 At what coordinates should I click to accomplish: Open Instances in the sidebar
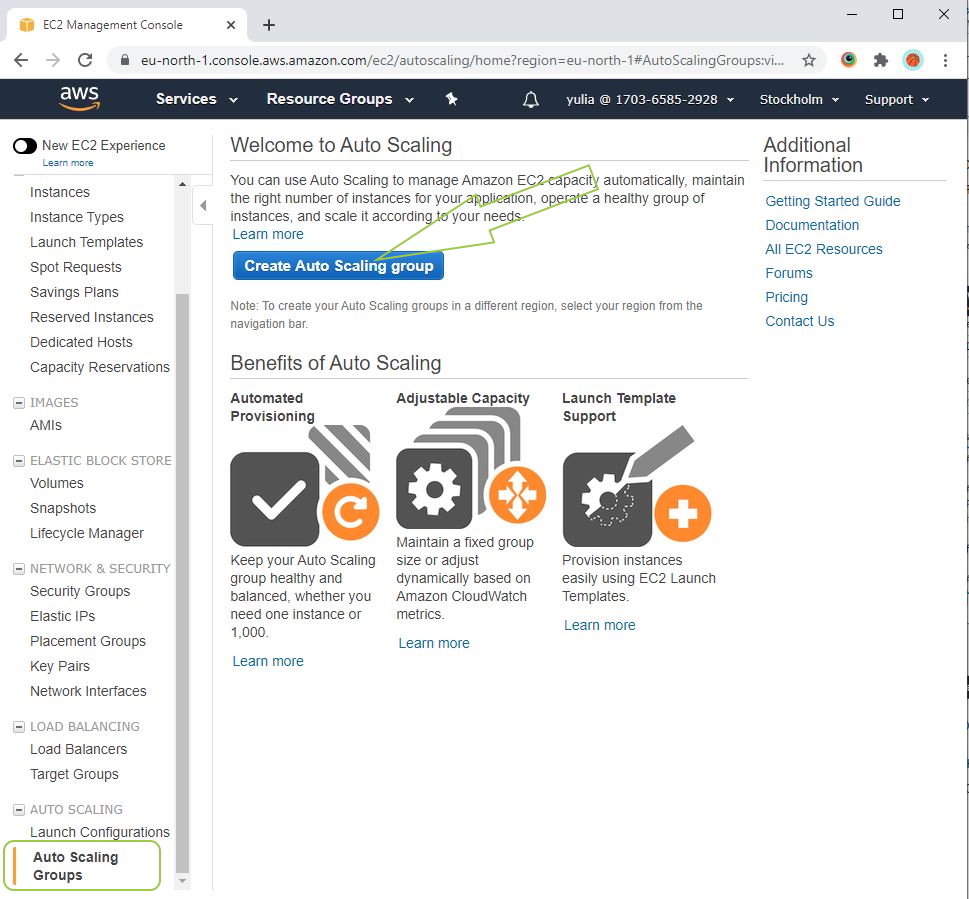pyautogui.click(x=60, y=192)
